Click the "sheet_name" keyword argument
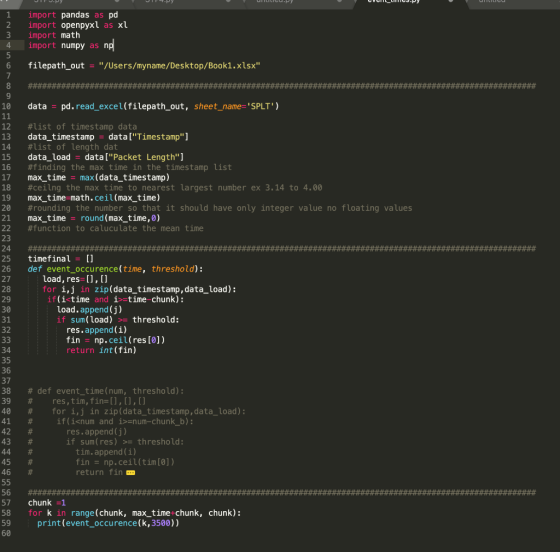 click(x=218, y=106)
